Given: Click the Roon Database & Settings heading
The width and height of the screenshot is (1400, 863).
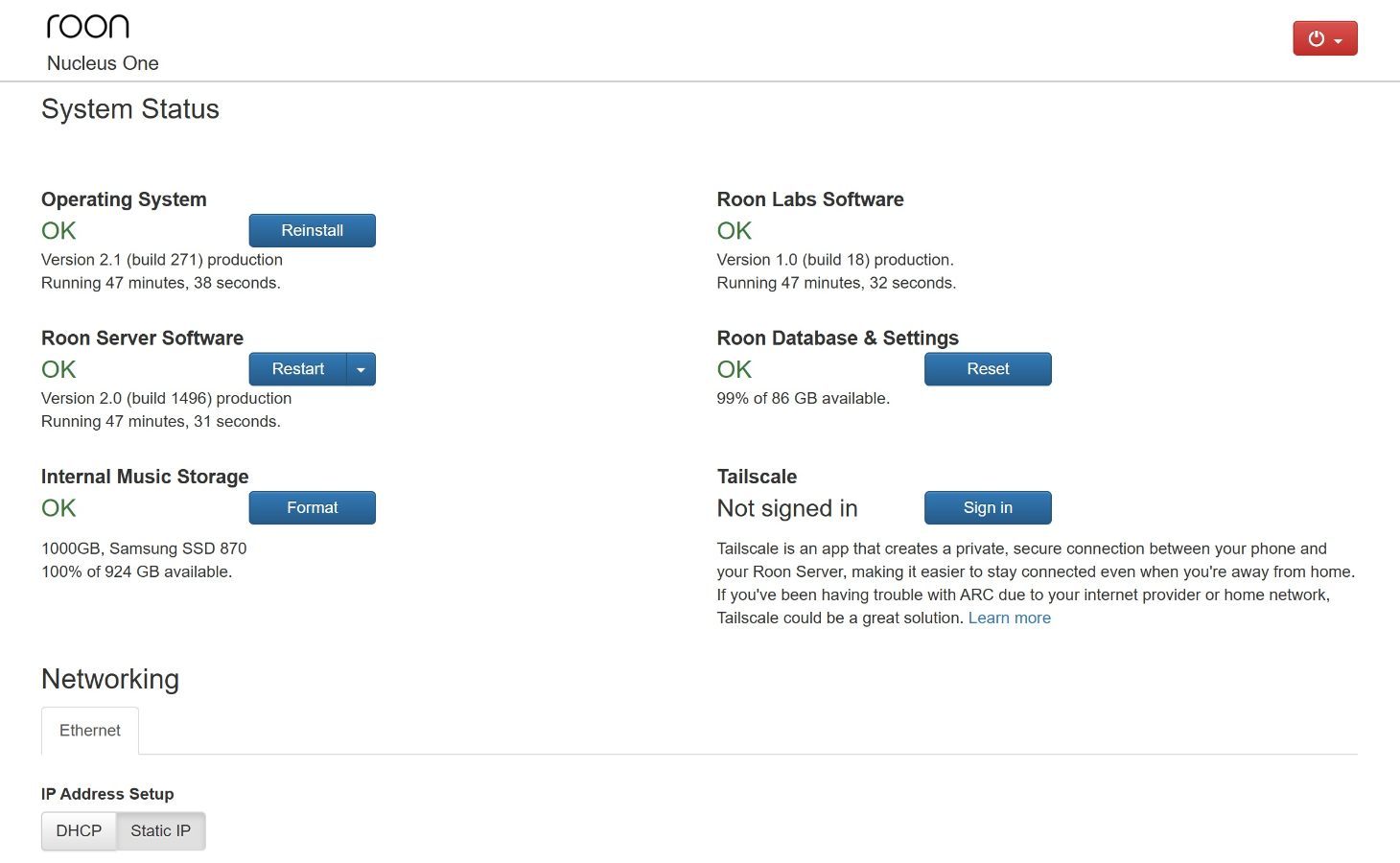Looking at the screenshot, I should (837, 338).
